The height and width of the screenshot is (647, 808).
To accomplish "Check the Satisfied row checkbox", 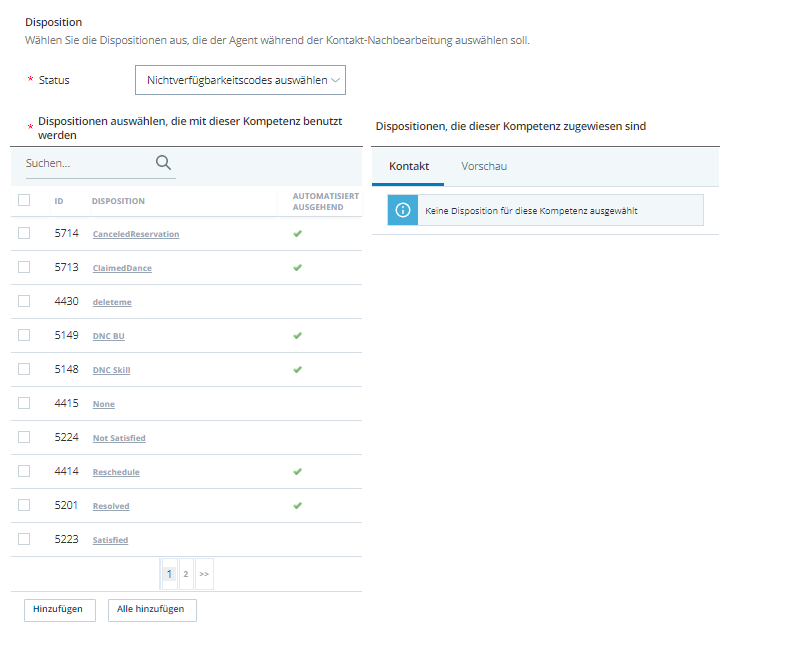I will pos(24,539).
